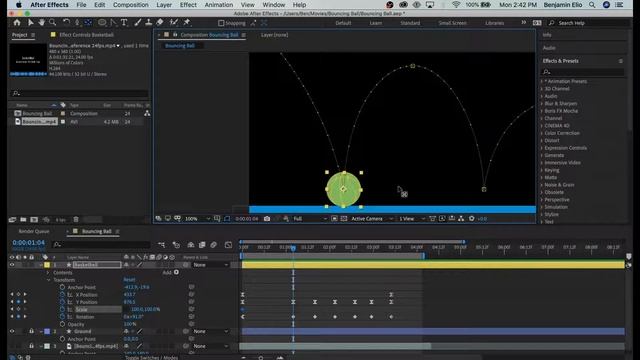
Task: Toggle the Rotation keyframe diamond
Action: 18,317
